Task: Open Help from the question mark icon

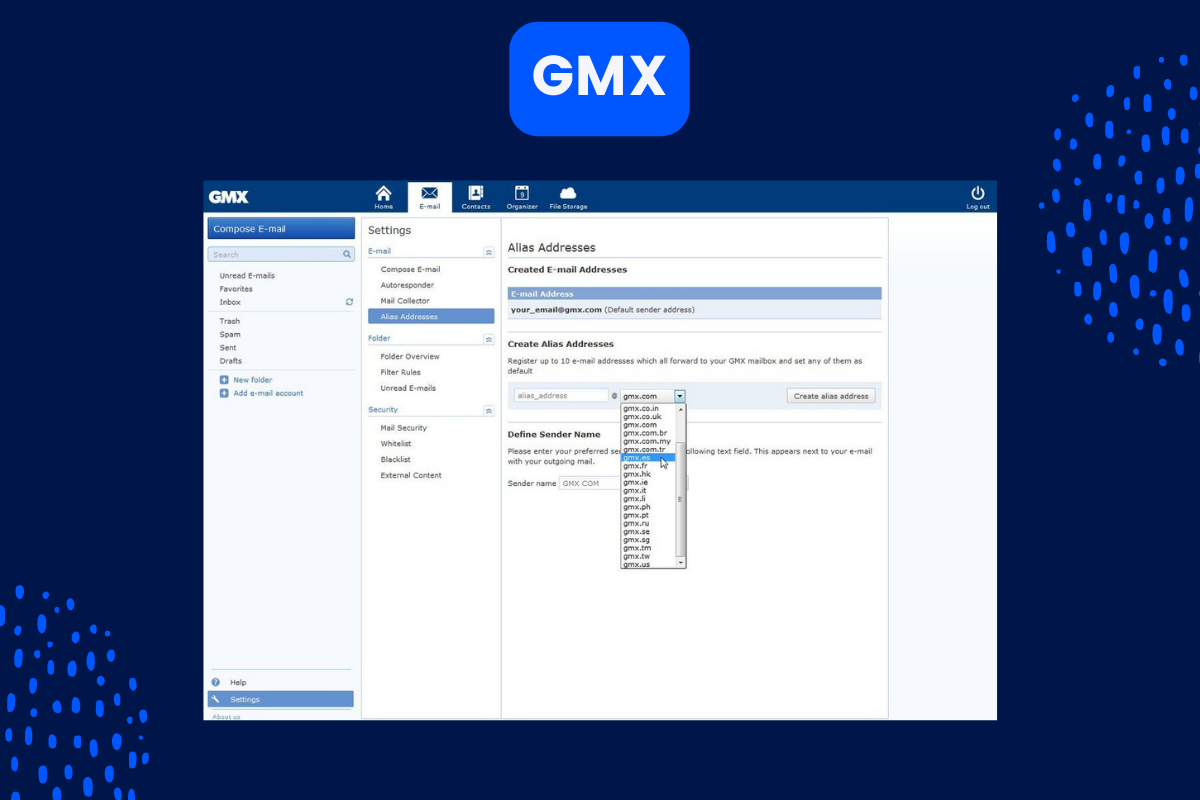Action: pyautogui.click(x=216, y=682)
